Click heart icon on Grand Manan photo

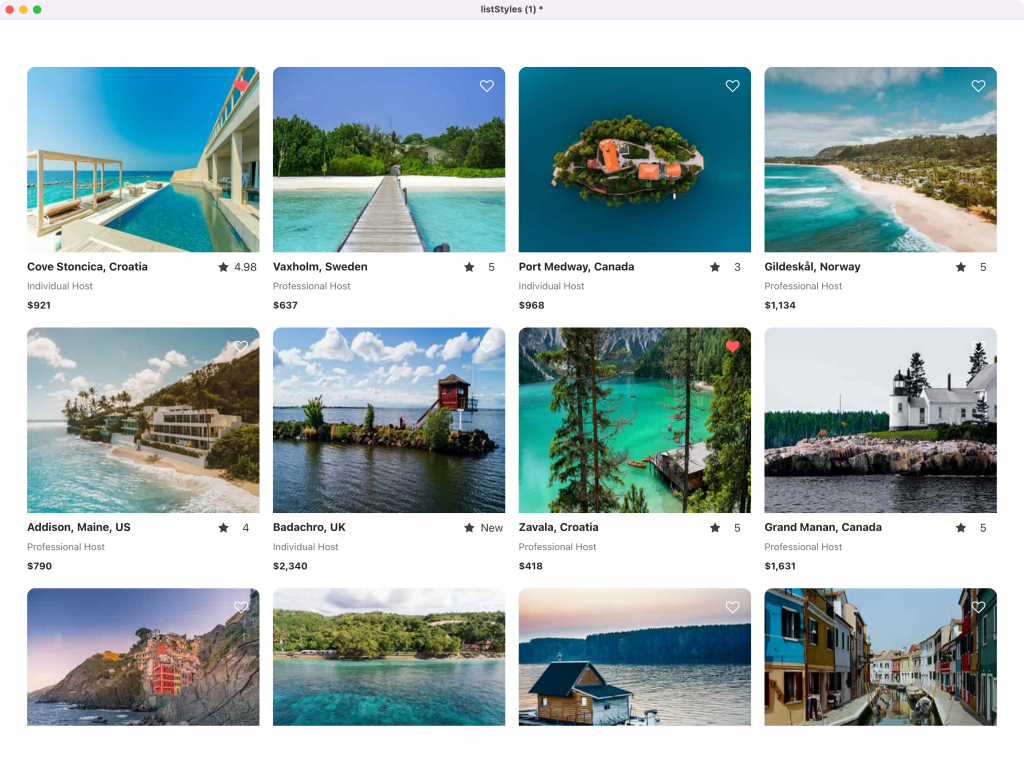979,347
